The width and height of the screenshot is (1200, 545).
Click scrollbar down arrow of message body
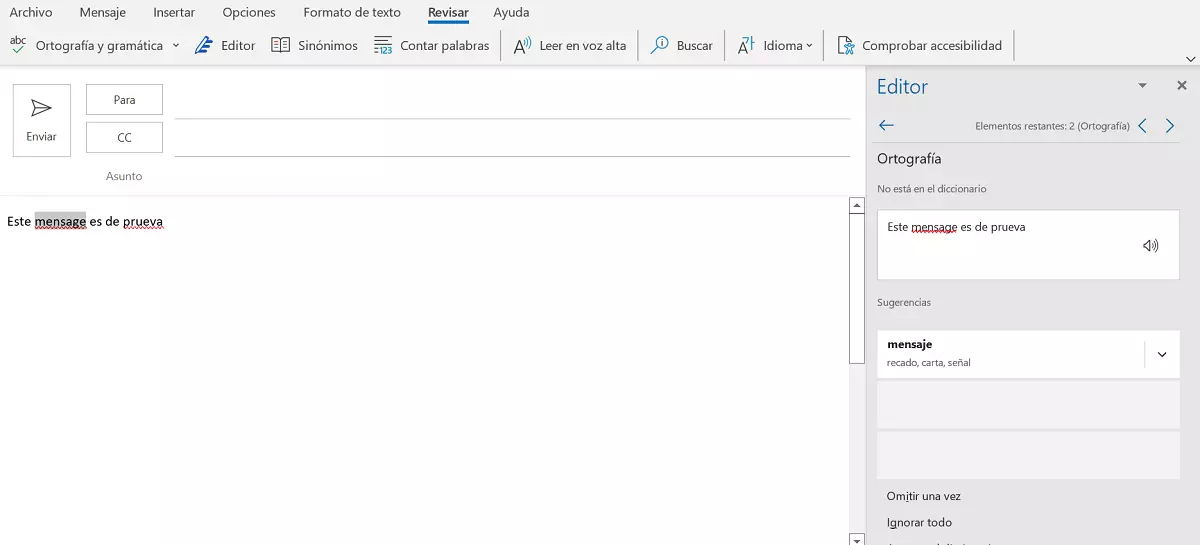856,539
